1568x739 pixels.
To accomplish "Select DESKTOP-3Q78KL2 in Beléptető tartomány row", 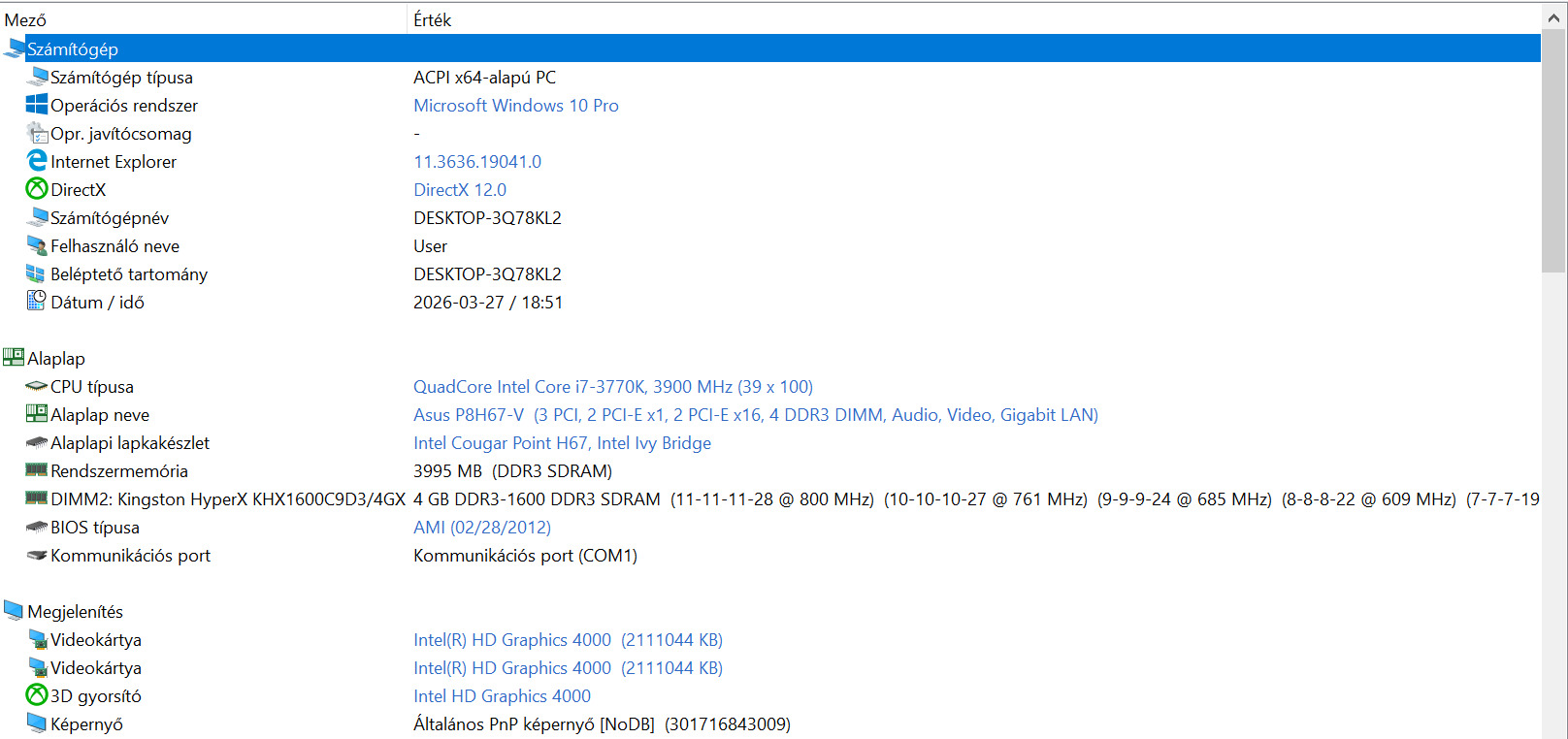I will point(487,273).
